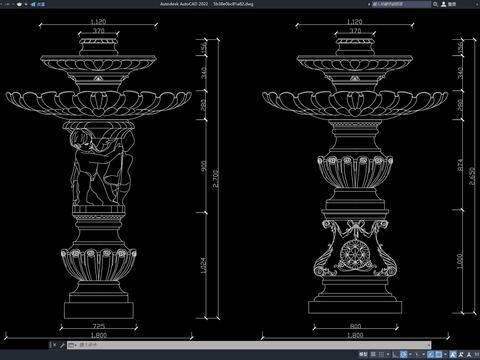Open object snap settings dropdown arrow
480x360 pixels.
click(x=445, y=354)
